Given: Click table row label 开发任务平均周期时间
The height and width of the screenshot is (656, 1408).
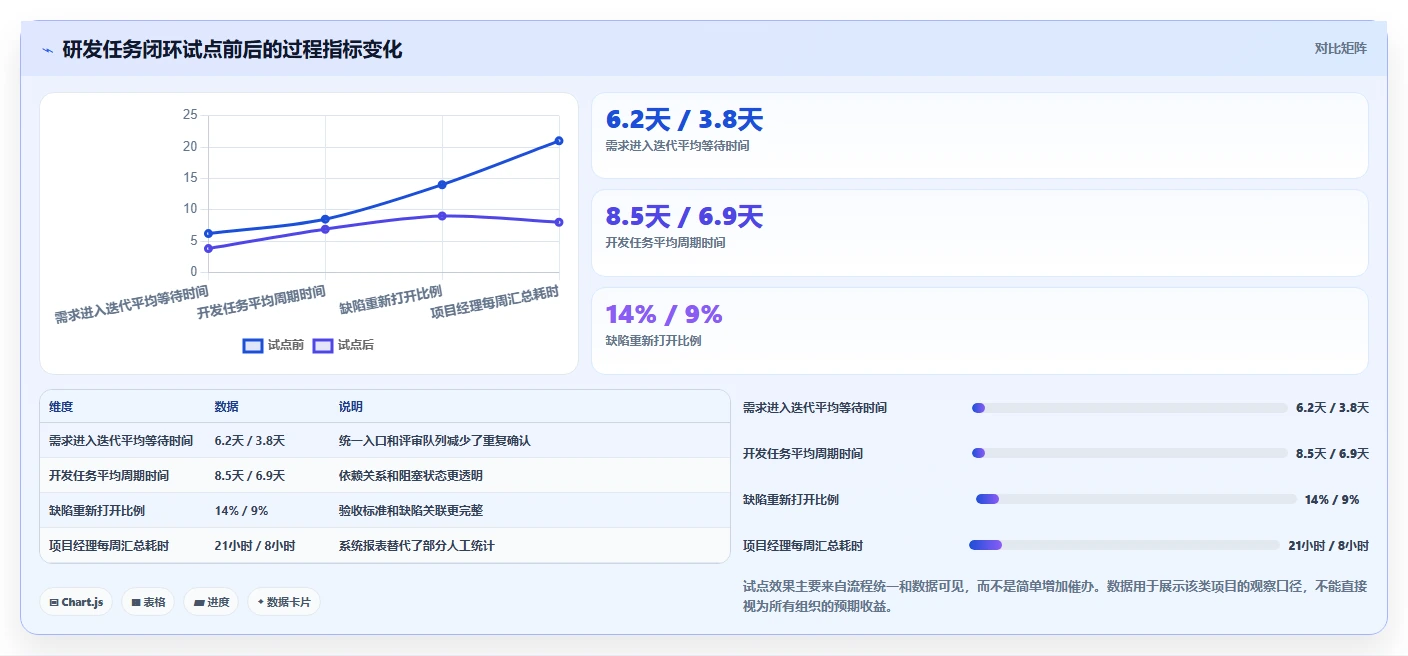Looking at the screenshot, I should [109, 475].
